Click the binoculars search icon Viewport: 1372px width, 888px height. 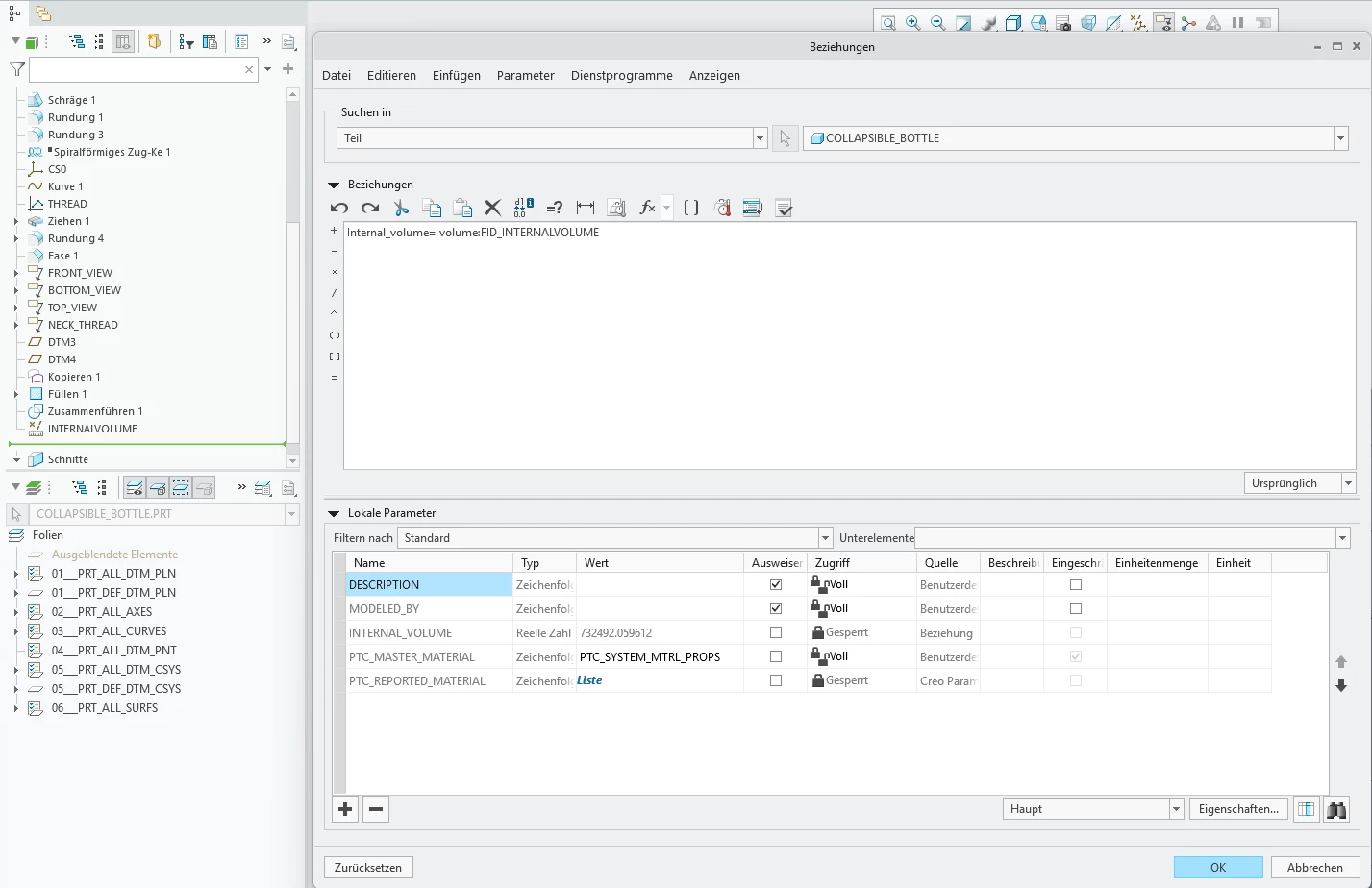pyautogui.click(x=1336, y=809)
